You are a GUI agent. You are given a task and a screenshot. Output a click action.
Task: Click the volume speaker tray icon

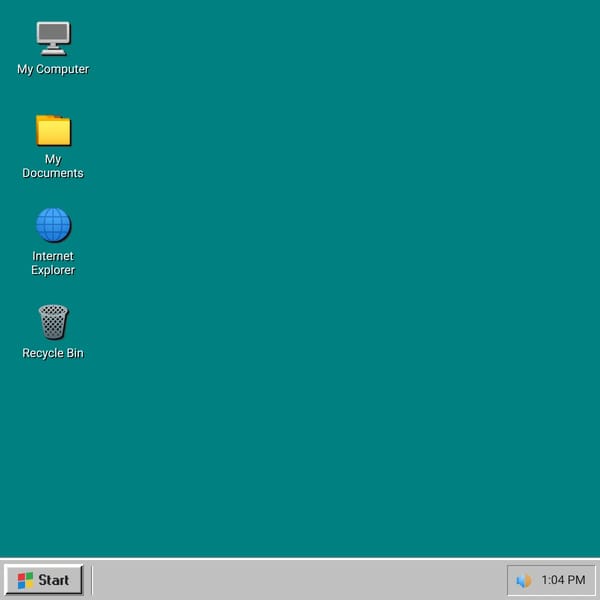pos(523,580)
